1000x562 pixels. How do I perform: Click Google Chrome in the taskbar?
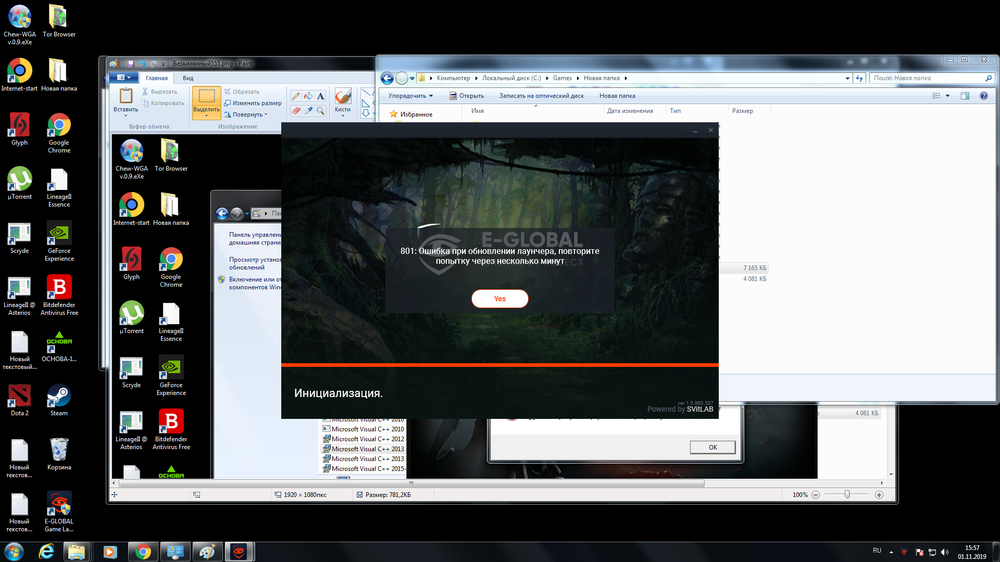[x=143, y=551]
